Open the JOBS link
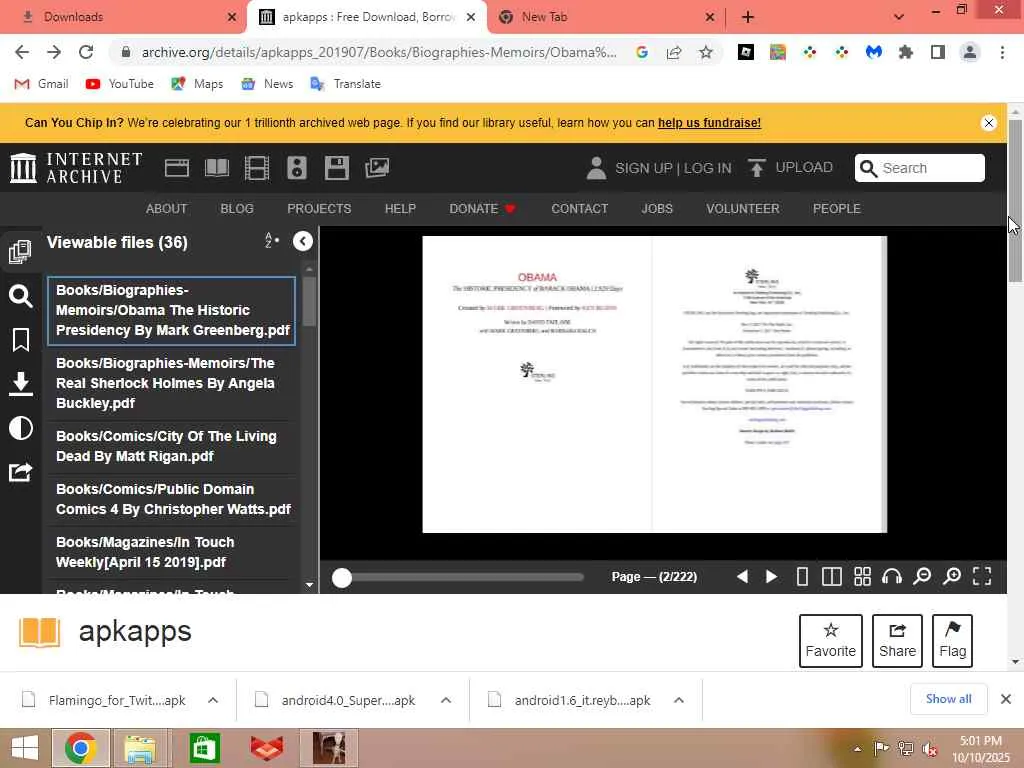Screen dimensions: 1024x768 tap(657, 209)
